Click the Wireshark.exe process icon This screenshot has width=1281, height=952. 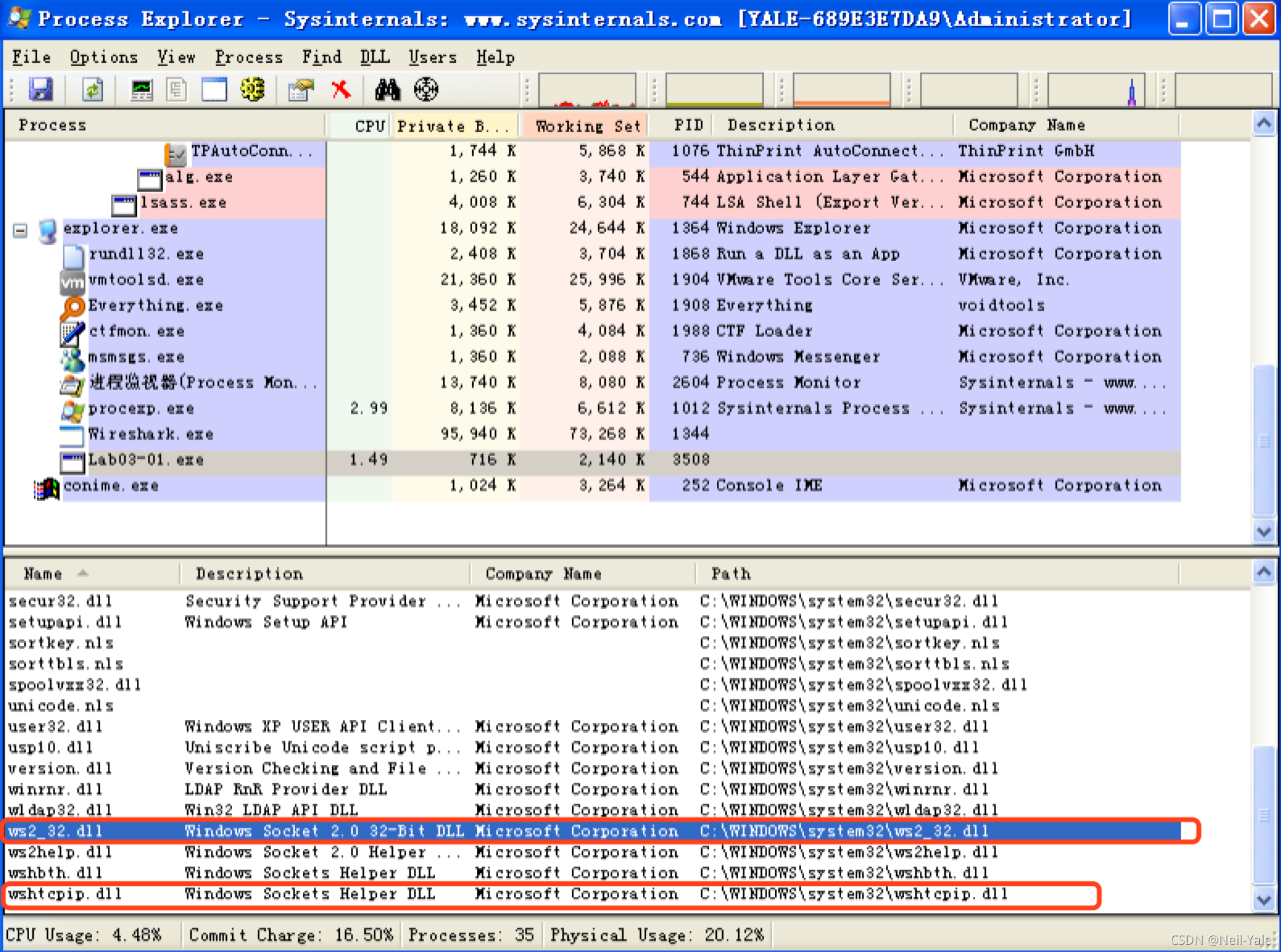coord(73,436)
